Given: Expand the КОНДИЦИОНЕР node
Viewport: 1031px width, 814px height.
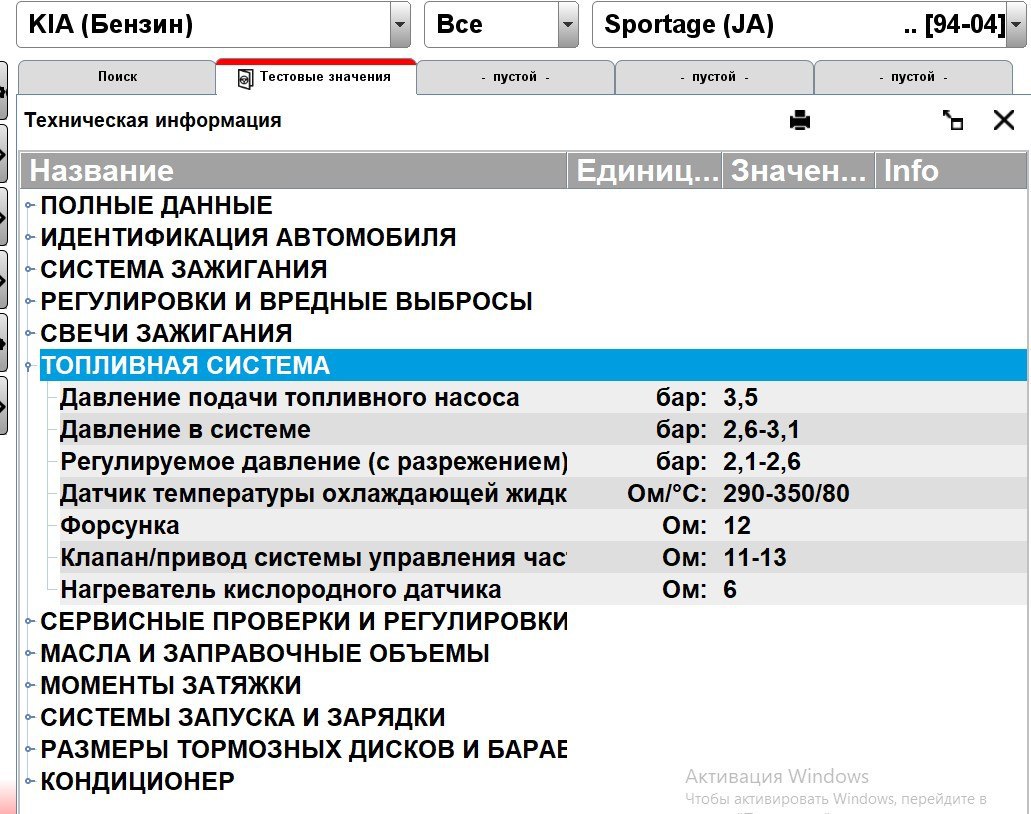Looking at the screenshot, I should pos(29,780).
